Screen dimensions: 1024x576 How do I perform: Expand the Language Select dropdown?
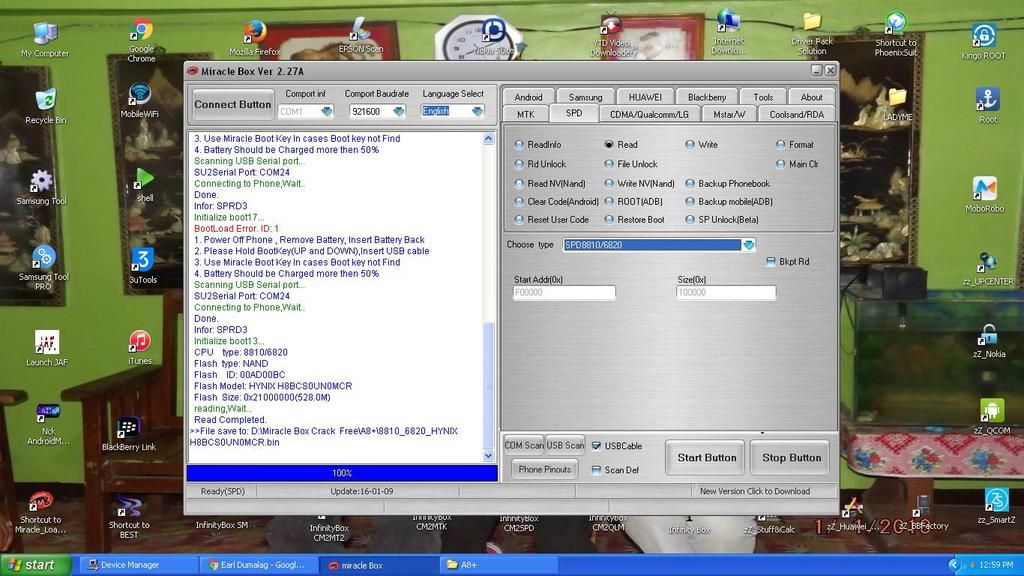[477, 111]
